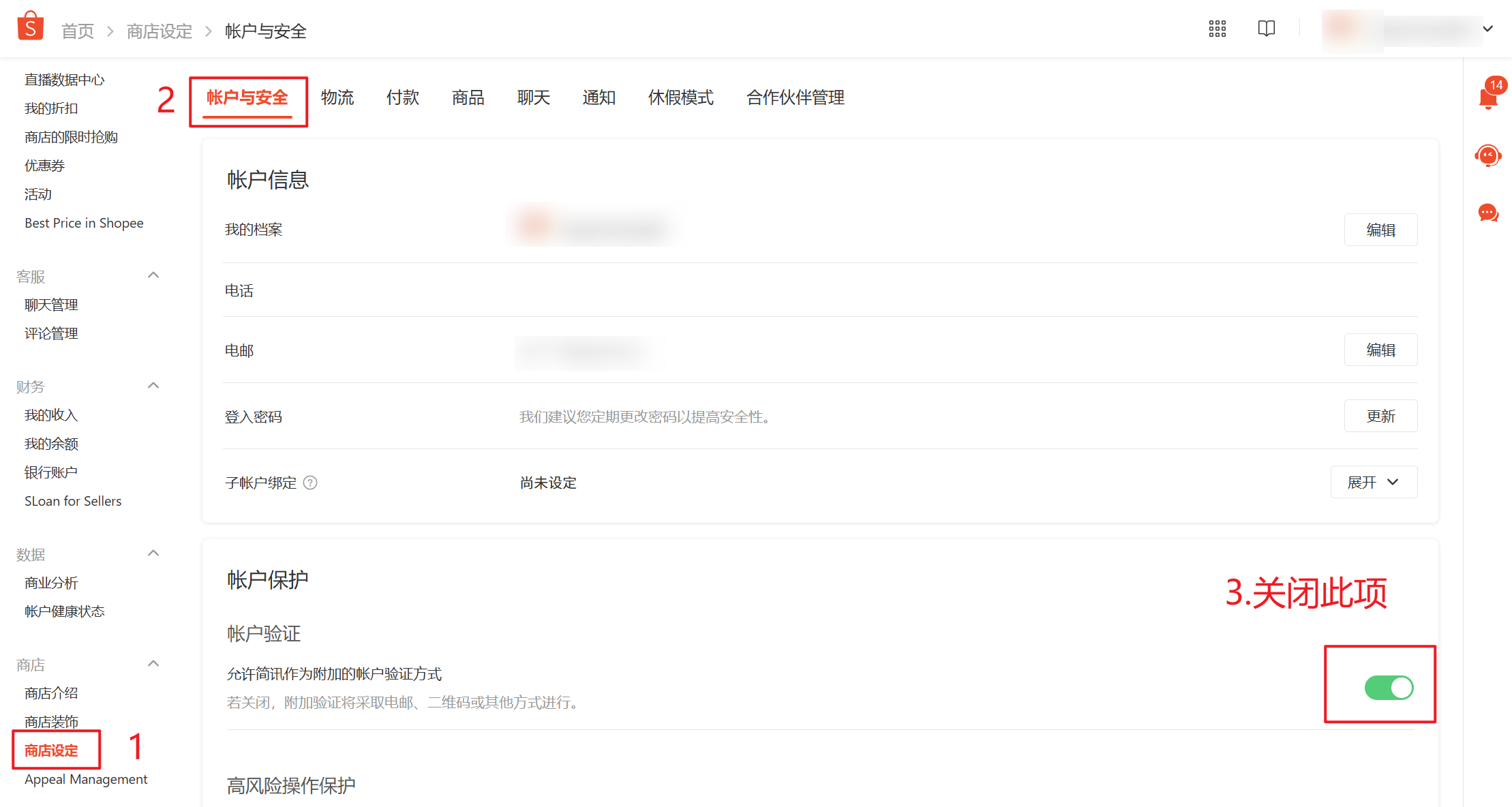This screenshot has width=1512, height=807.
Task: Collapse the 数据 sidebar section
Action: 153,553
